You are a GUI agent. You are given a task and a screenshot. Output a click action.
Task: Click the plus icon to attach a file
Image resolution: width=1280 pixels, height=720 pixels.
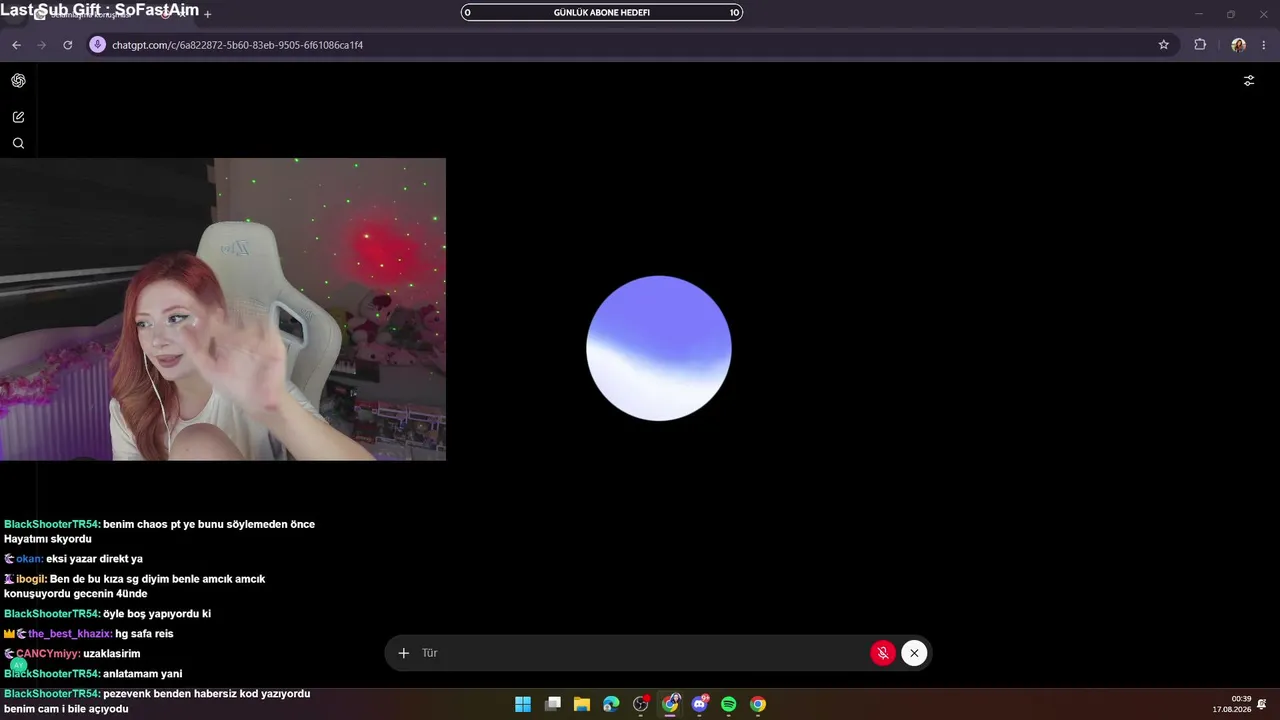404,653
